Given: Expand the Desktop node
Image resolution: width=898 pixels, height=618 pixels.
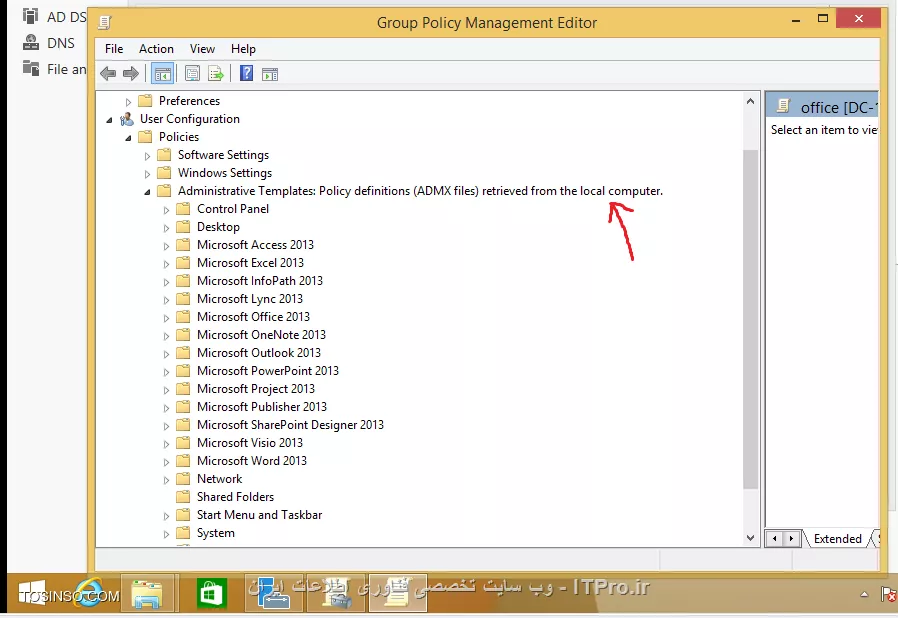Looking at the screenshot, I should click(166, 228).
